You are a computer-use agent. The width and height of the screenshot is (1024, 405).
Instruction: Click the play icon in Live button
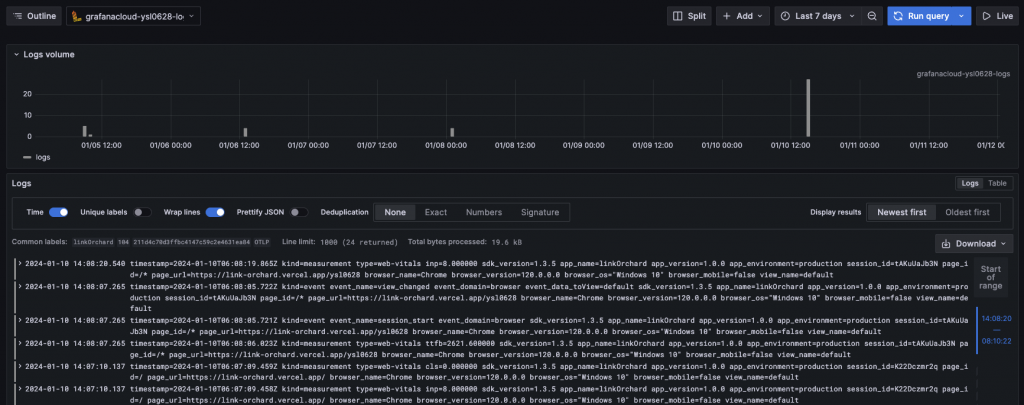coord(987,16)
